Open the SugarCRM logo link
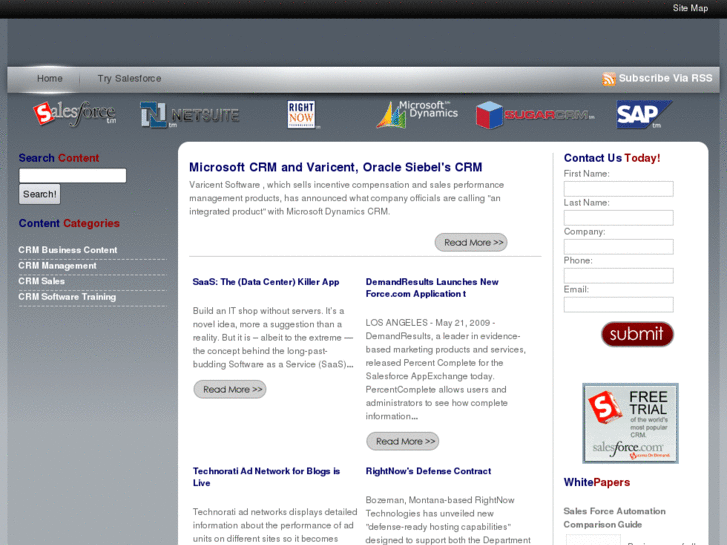727x545 pixels. point(535,115)
